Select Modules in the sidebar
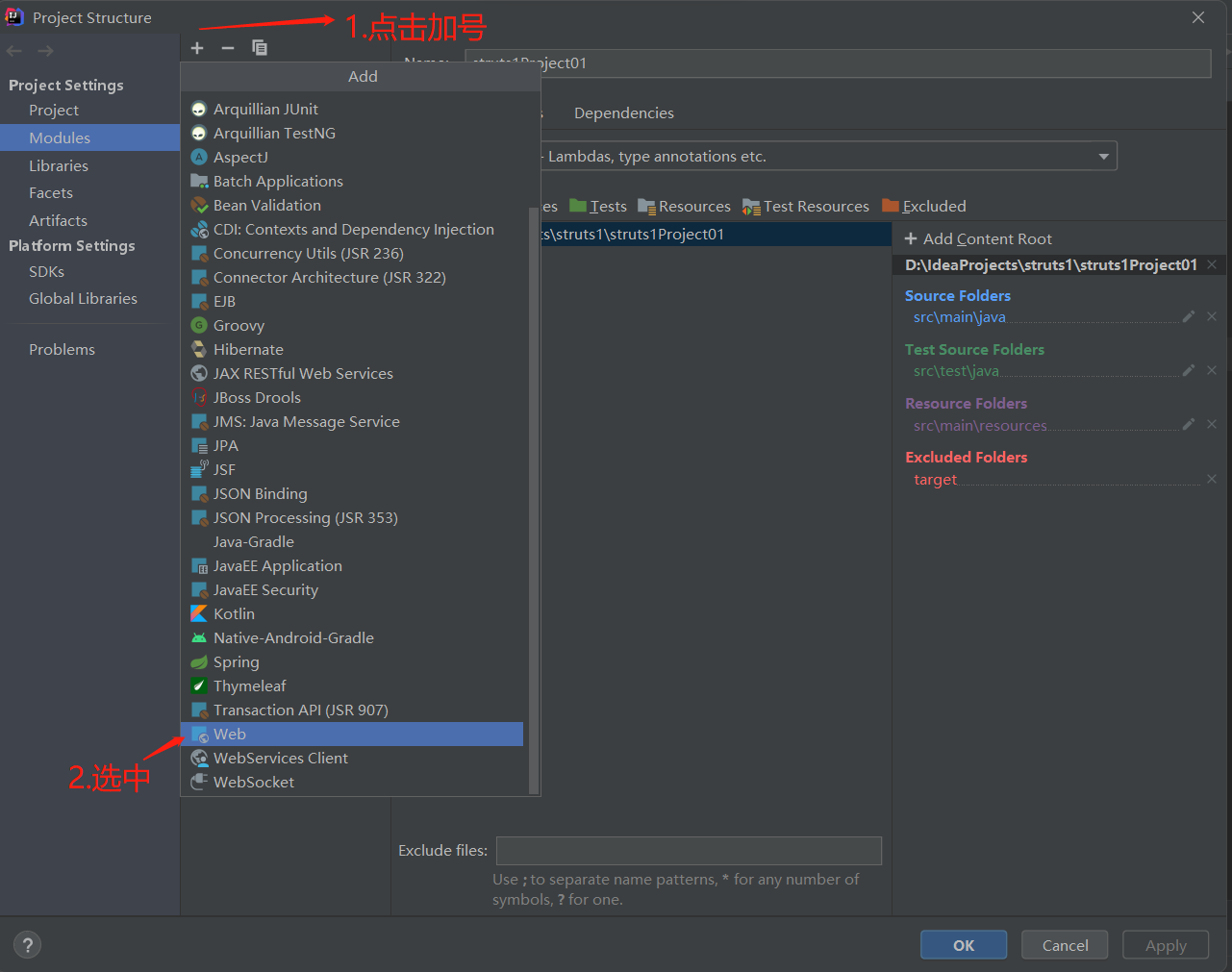 pyautogui.click(x=89, y=138)
